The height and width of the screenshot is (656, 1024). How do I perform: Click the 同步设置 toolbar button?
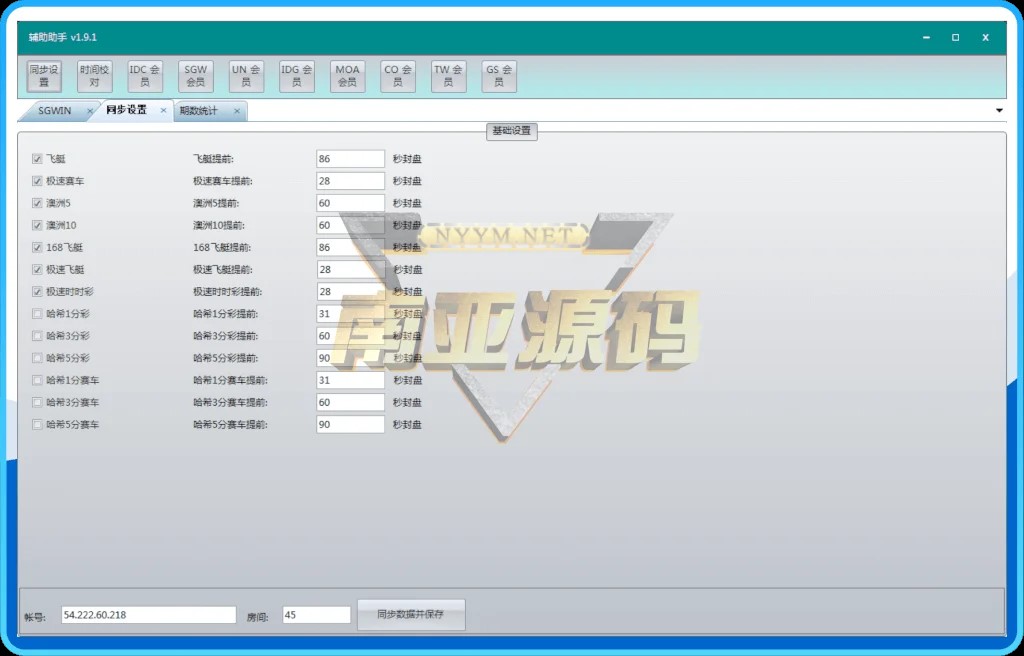(44, 76)
